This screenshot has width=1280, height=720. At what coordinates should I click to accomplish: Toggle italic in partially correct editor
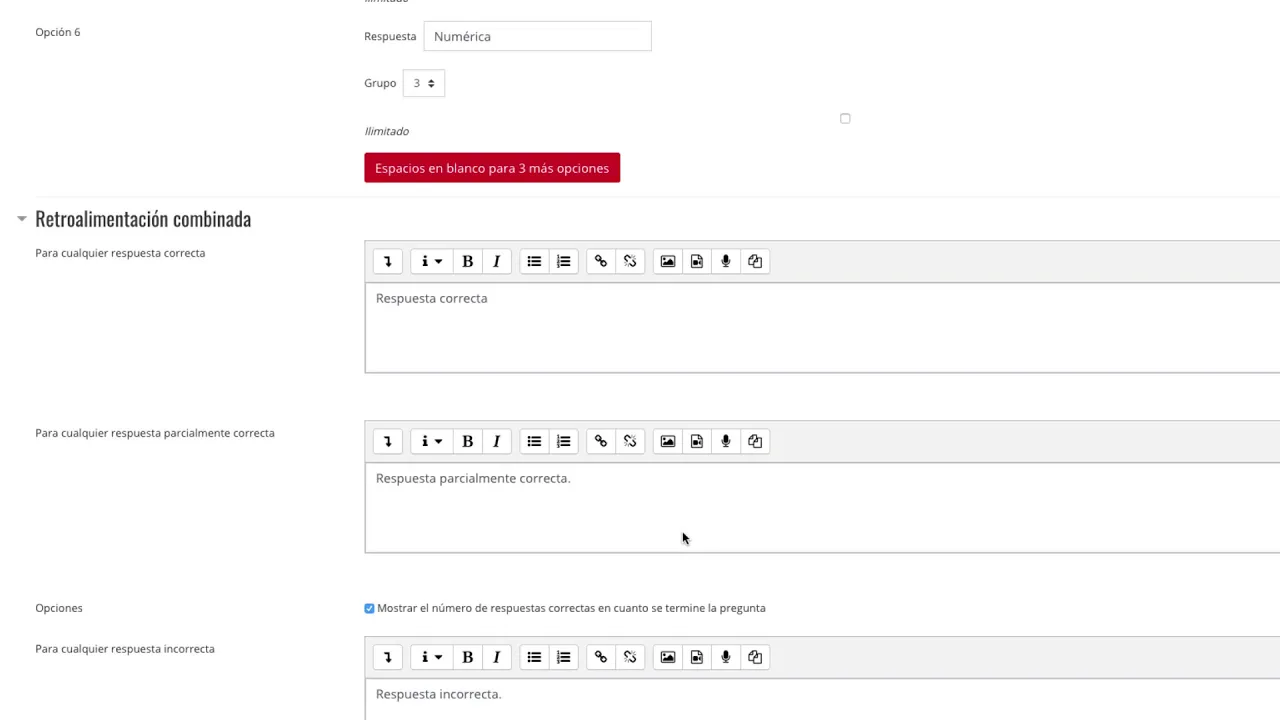click(496, 441)
